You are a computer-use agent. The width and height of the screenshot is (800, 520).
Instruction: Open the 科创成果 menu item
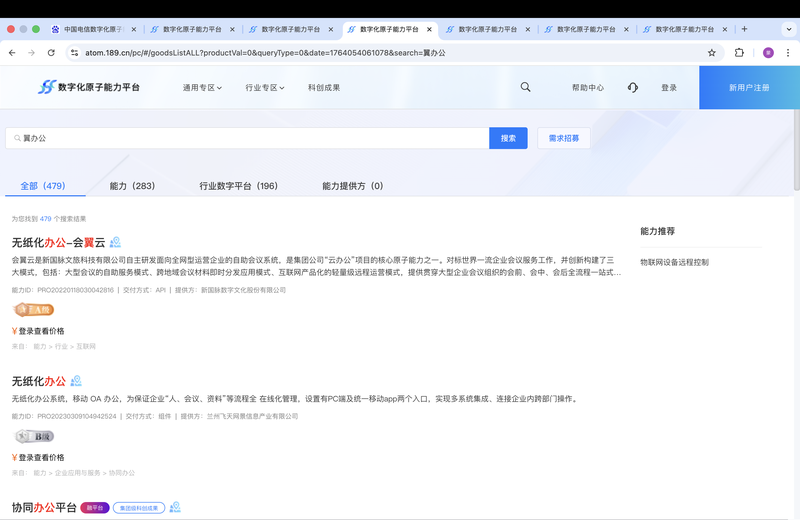[324, 87]
